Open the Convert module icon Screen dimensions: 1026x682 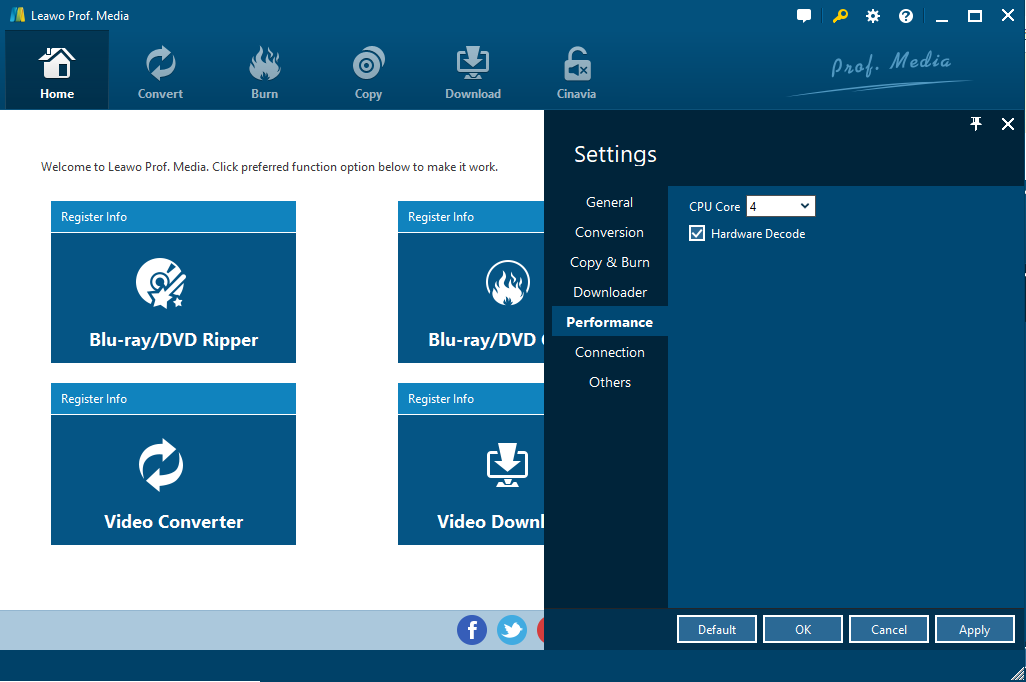160,70
